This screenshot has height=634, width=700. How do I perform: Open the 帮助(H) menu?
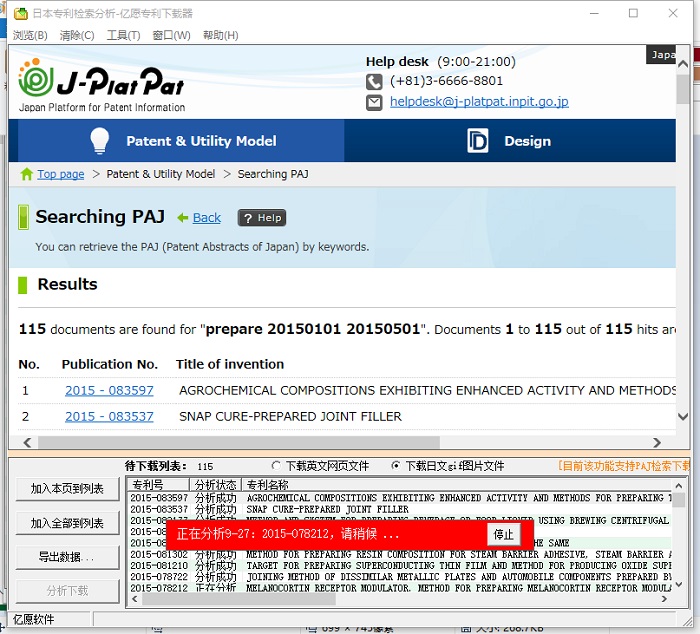(221, 35)
